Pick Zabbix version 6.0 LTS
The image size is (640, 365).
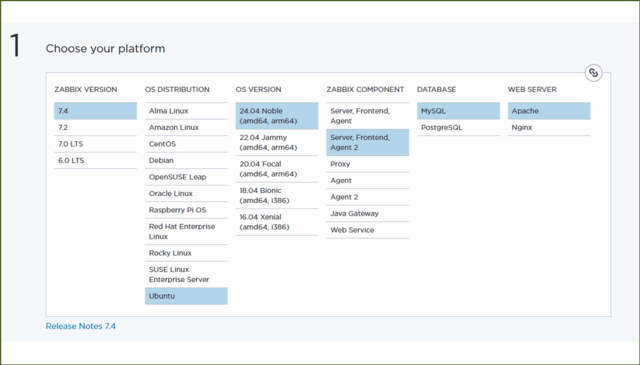coord(96,160)
